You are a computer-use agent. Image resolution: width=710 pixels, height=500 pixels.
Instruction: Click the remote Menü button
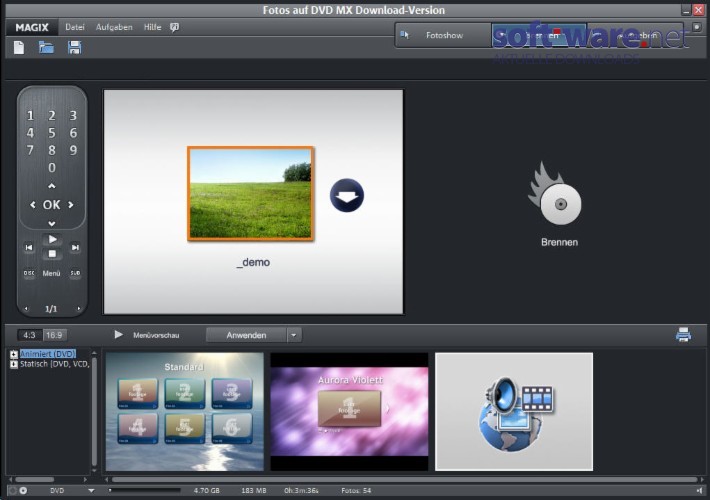click(51, 274)
